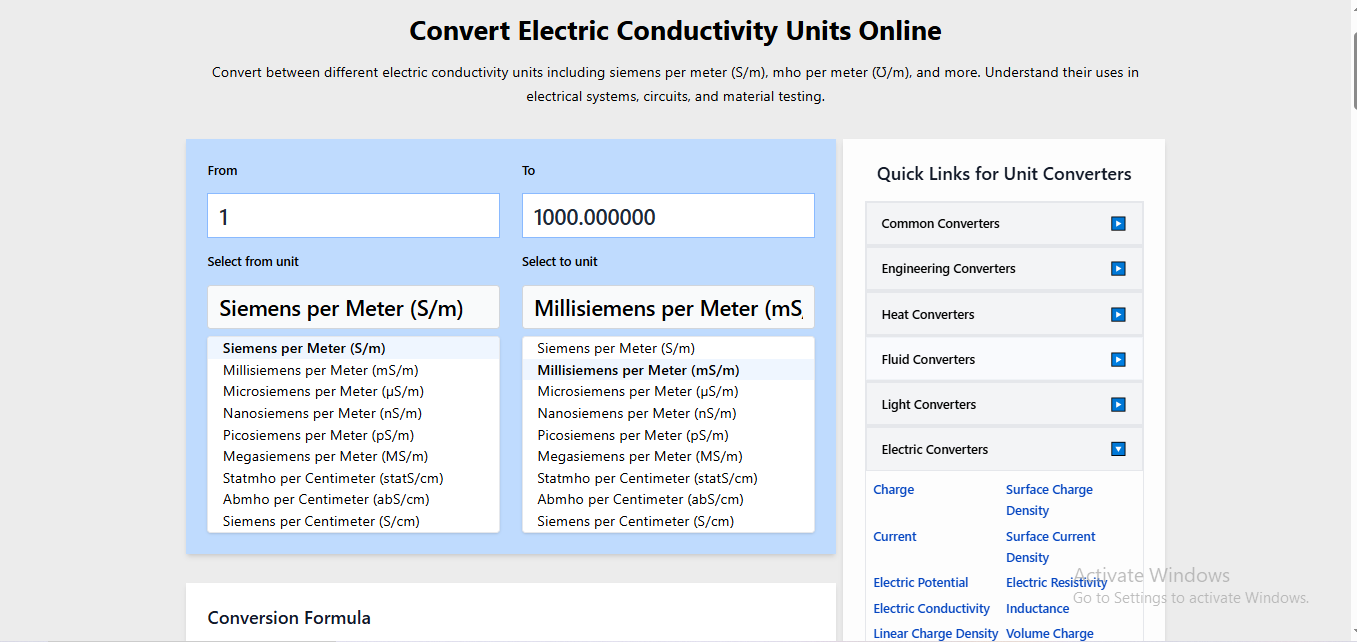Click the Engineering Converters arrow icon
1357x642 pixels.
click(1117, 268)
